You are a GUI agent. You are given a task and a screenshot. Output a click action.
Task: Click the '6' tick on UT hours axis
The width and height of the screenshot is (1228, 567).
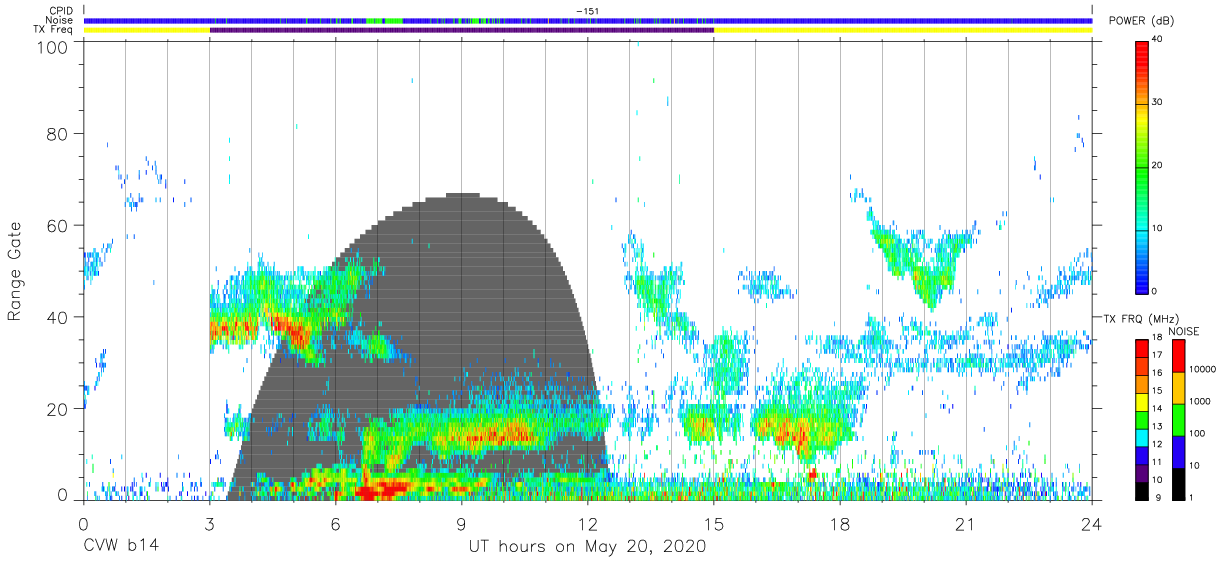click(x=335, y=522)
